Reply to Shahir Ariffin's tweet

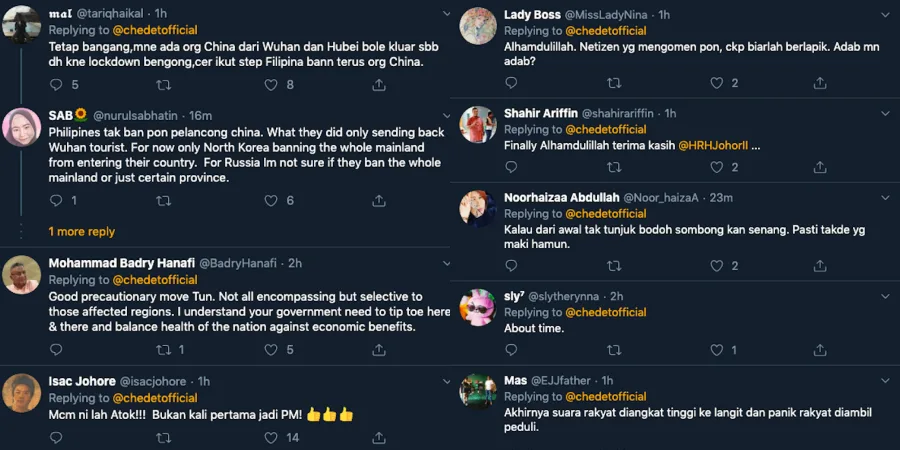click(509, 168)
